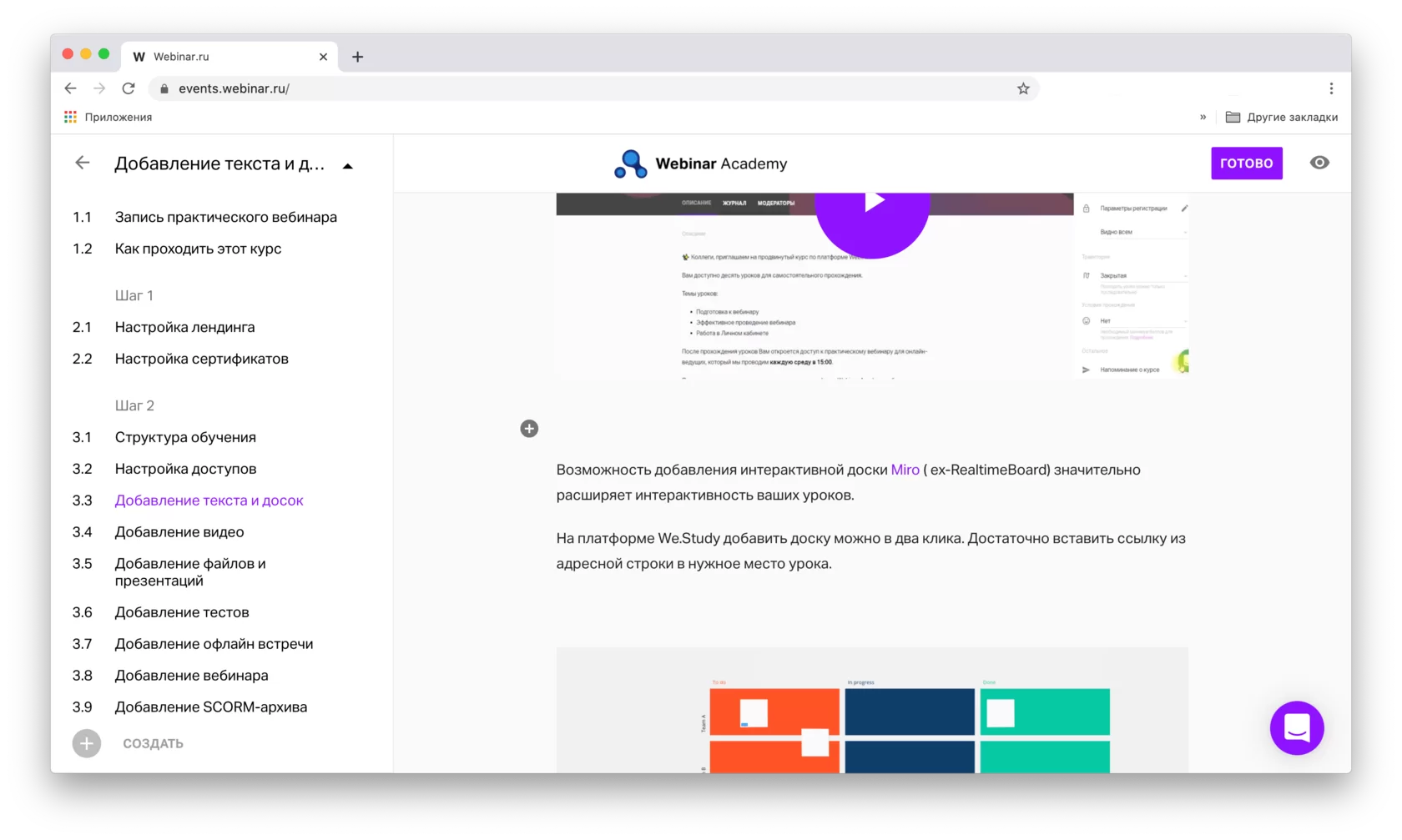Click the plus icon to add content block
This screenshot has width=1402, height=840.
[529, 429]
